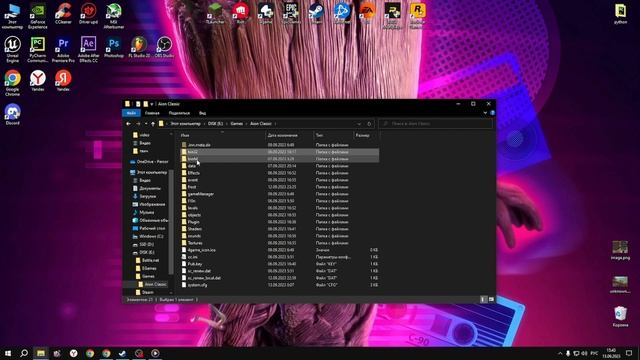Open taskbar search magnifier
This screenshot has height=360, width=640.
pos(24,353)
